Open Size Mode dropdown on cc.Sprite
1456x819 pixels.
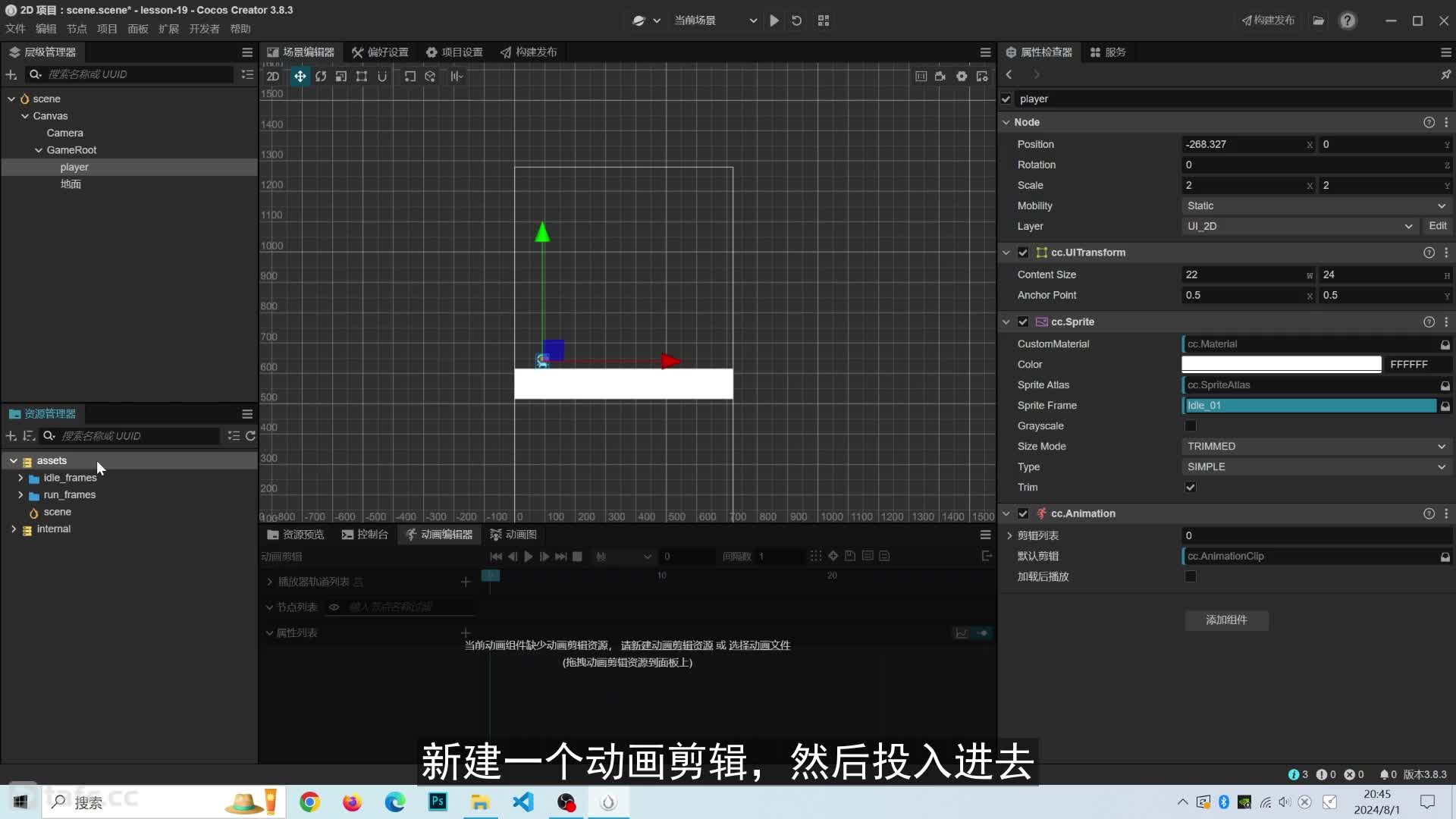pyautogui.click(x=1315, y=445)
